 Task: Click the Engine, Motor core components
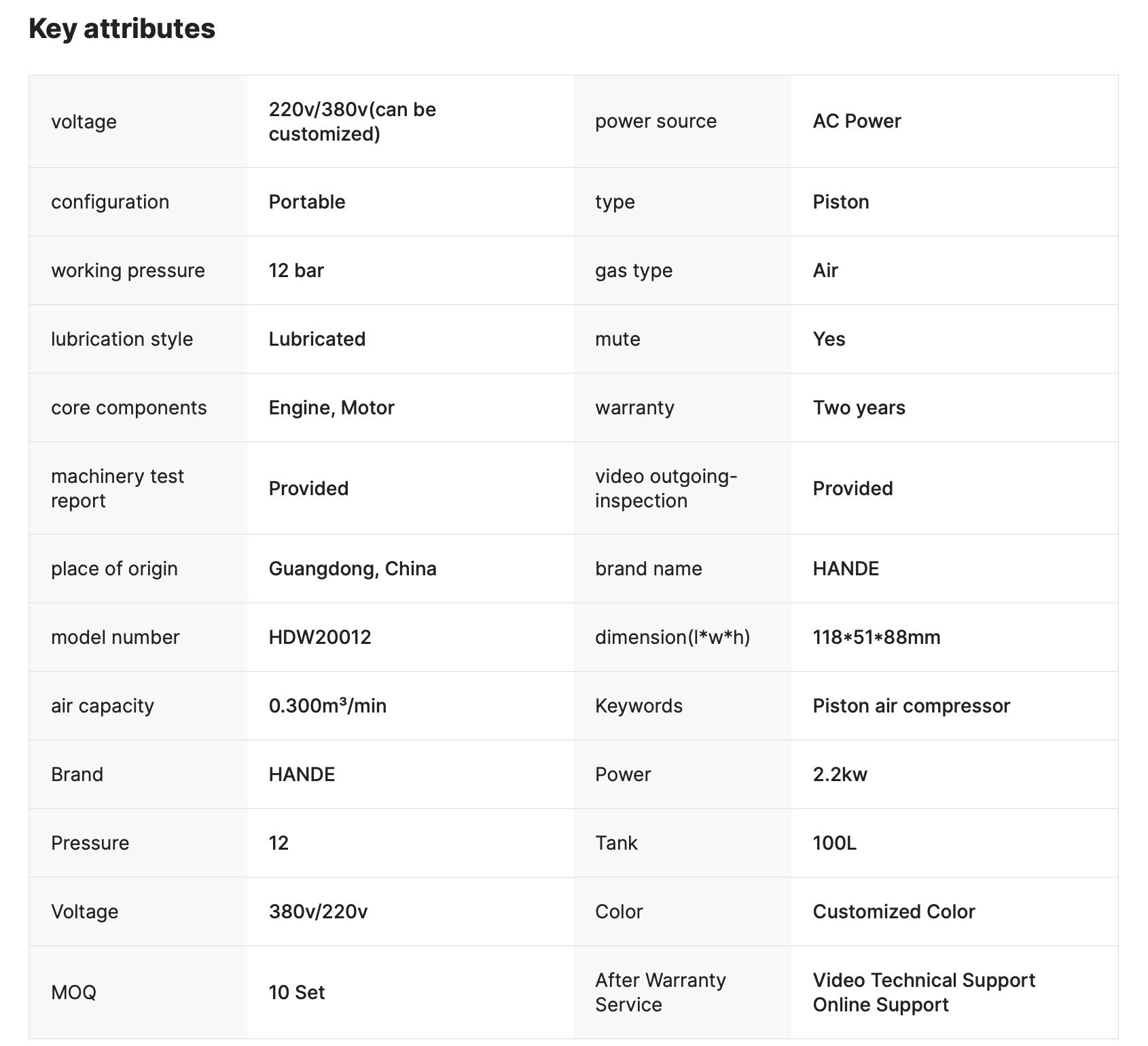(331, 408)
